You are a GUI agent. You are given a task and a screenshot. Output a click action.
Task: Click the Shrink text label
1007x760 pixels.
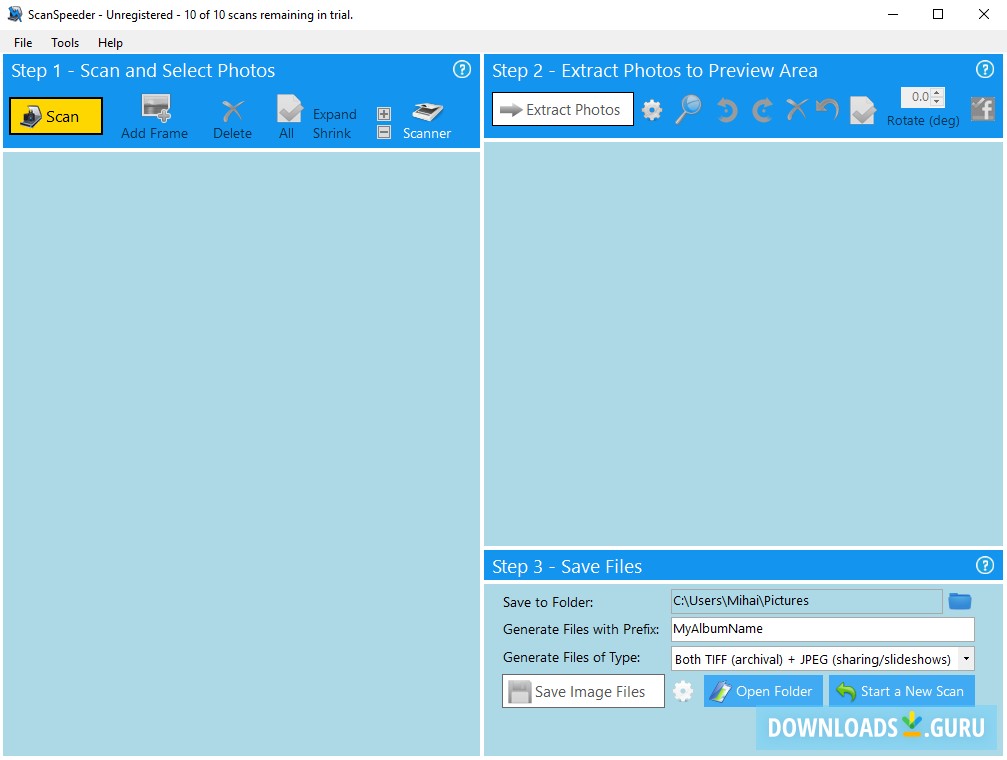pyautogui.click(x=332, y=133)
